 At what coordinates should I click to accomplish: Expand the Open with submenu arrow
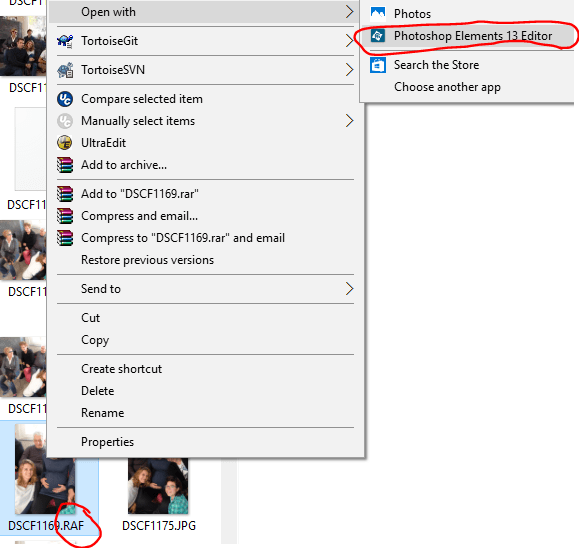tap(349, 12)
